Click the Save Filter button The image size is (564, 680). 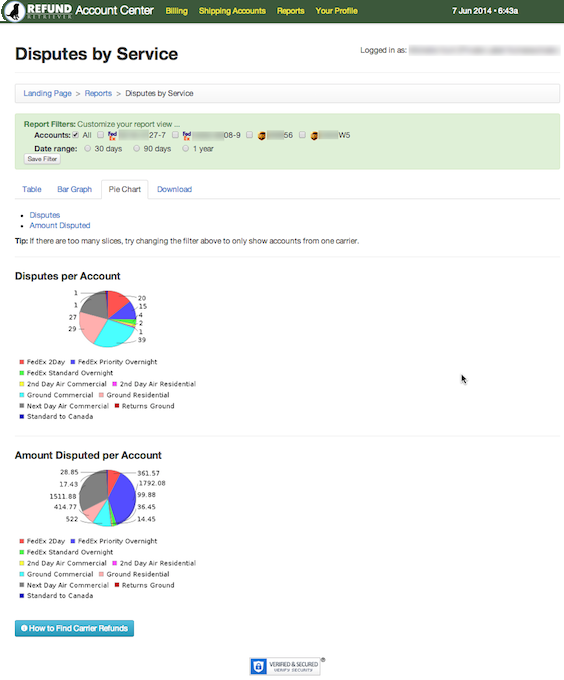tap(42, 159)
